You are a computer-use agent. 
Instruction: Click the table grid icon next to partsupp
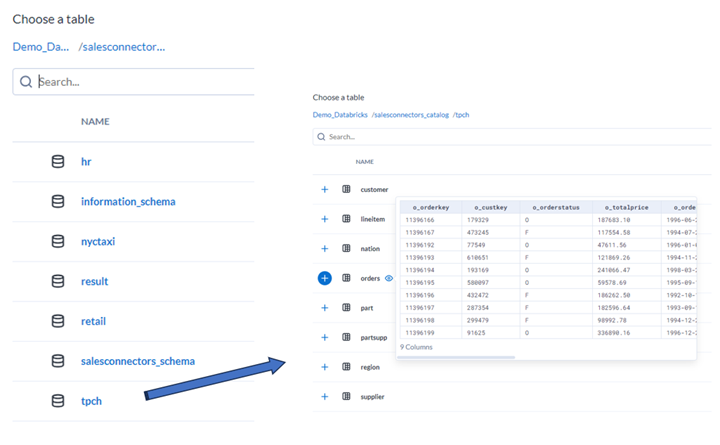346,338
